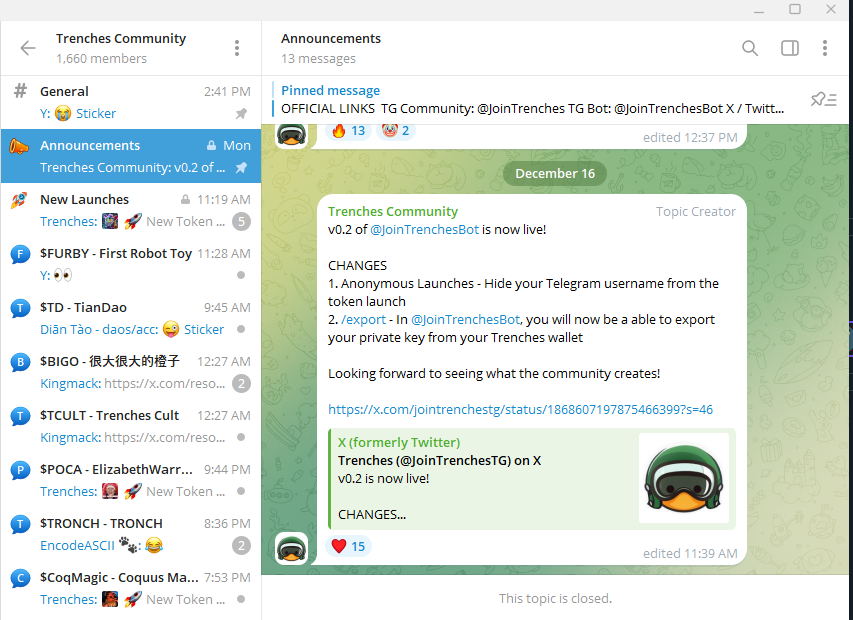Click the unread badge 2 on $BIGO
The width and height of the screenshot is (853, 620).
(x=241, y=383)
